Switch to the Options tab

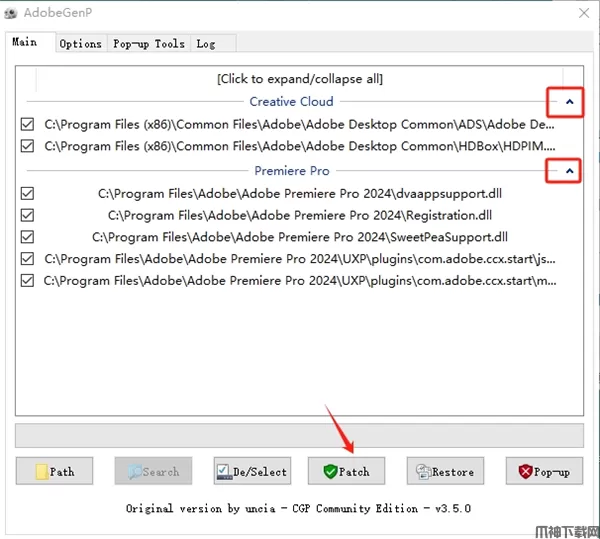[80, 44]
